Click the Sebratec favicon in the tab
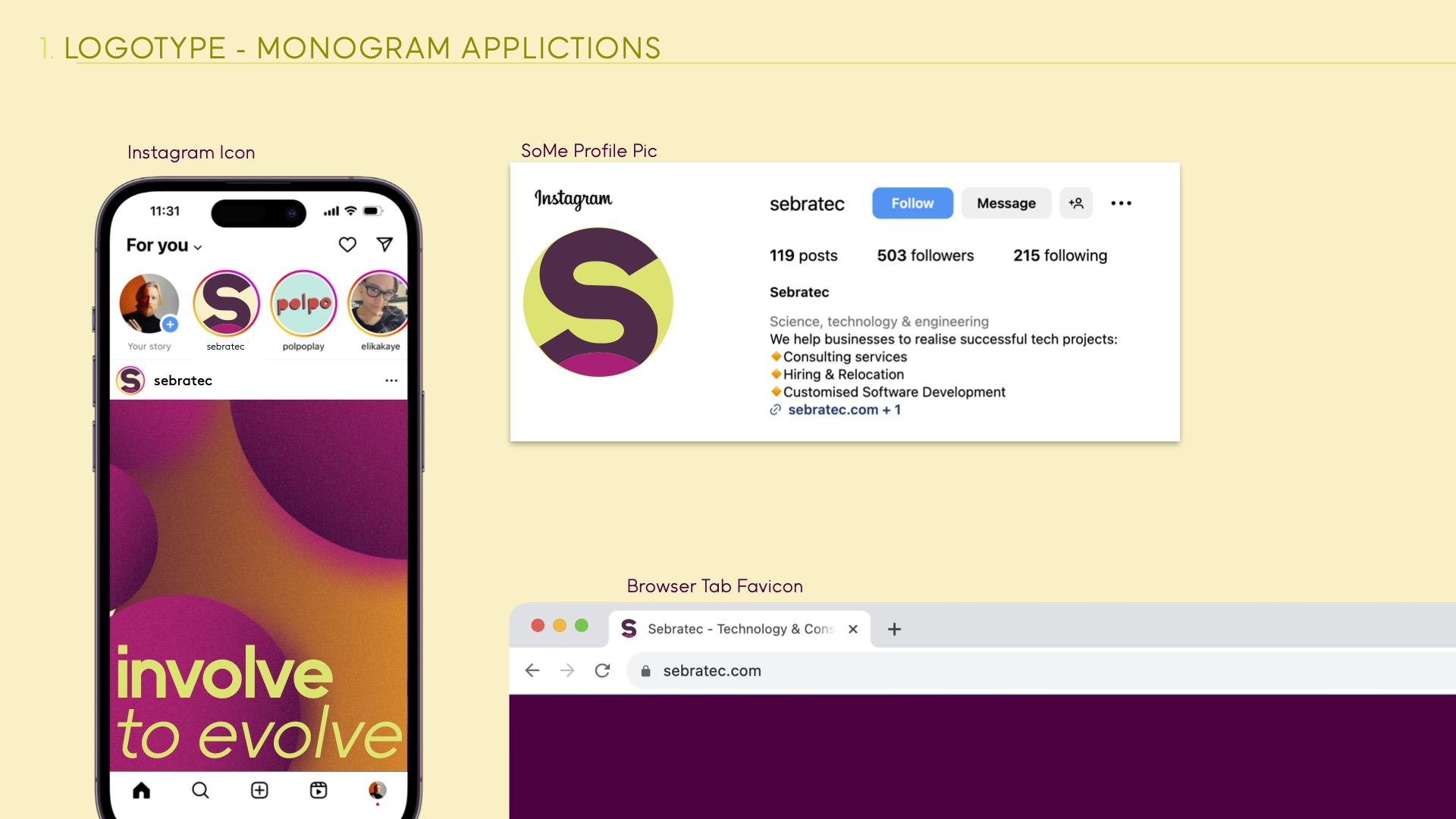 (x=629, y=629)
